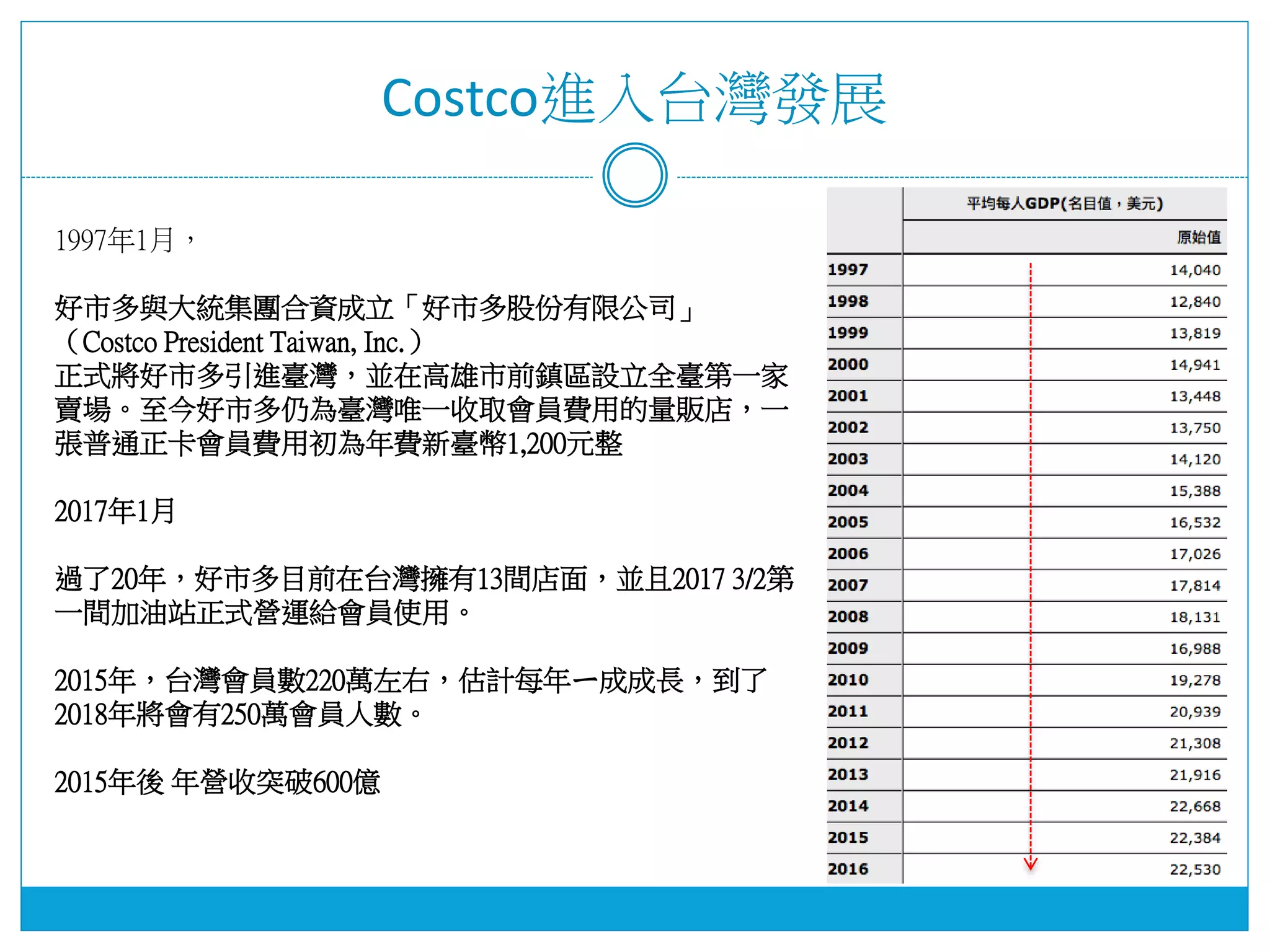This screenshot has width=1270, height=952.
Task: Click the GDP value '14,941'
Action: [1195, 365]
